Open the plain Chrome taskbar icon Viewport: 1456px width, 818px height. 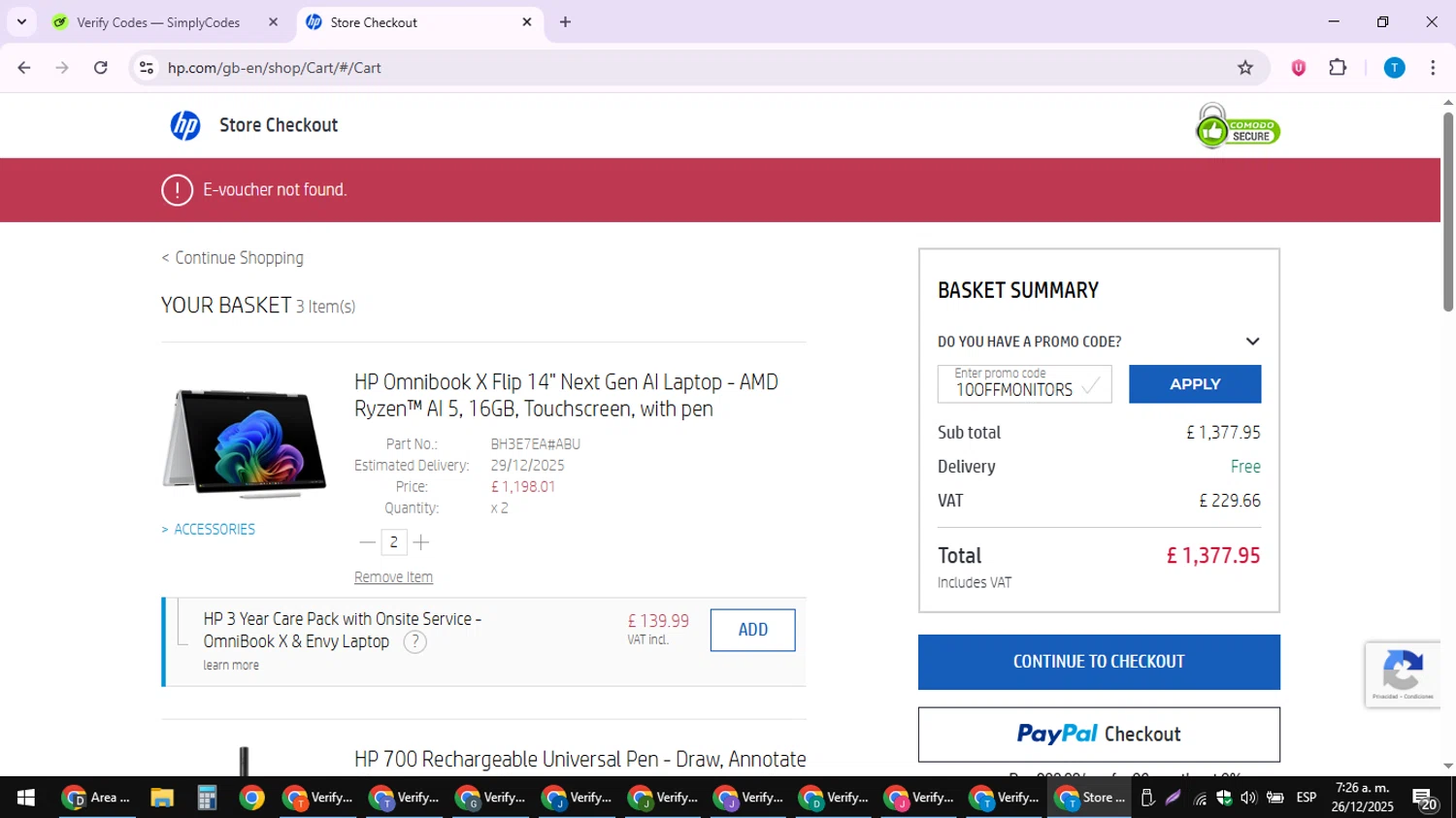[x=251, y=798]
